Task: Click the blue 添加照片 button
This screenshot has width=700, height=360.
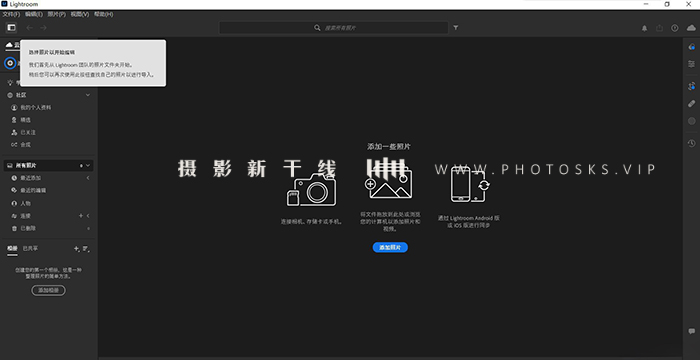Action: click(390, 247)
